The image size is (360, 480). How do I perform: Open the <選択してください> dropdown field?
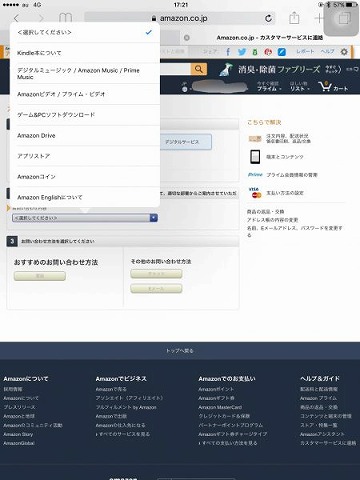pos(85,218)
